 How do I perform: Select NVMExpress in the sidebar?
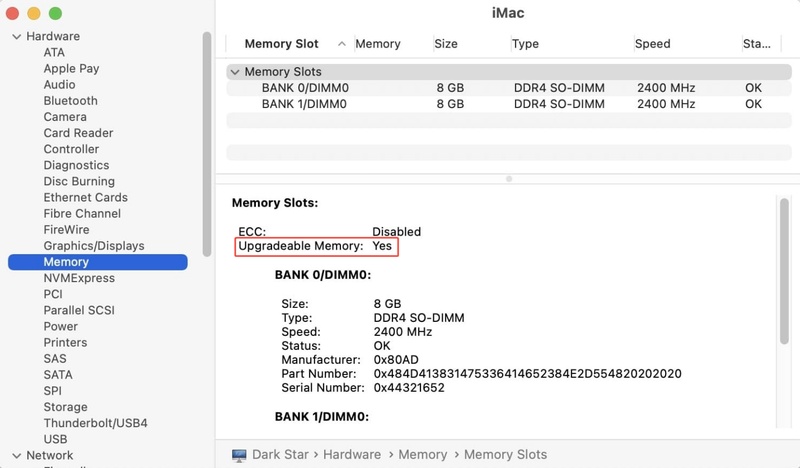coord(79,278)
